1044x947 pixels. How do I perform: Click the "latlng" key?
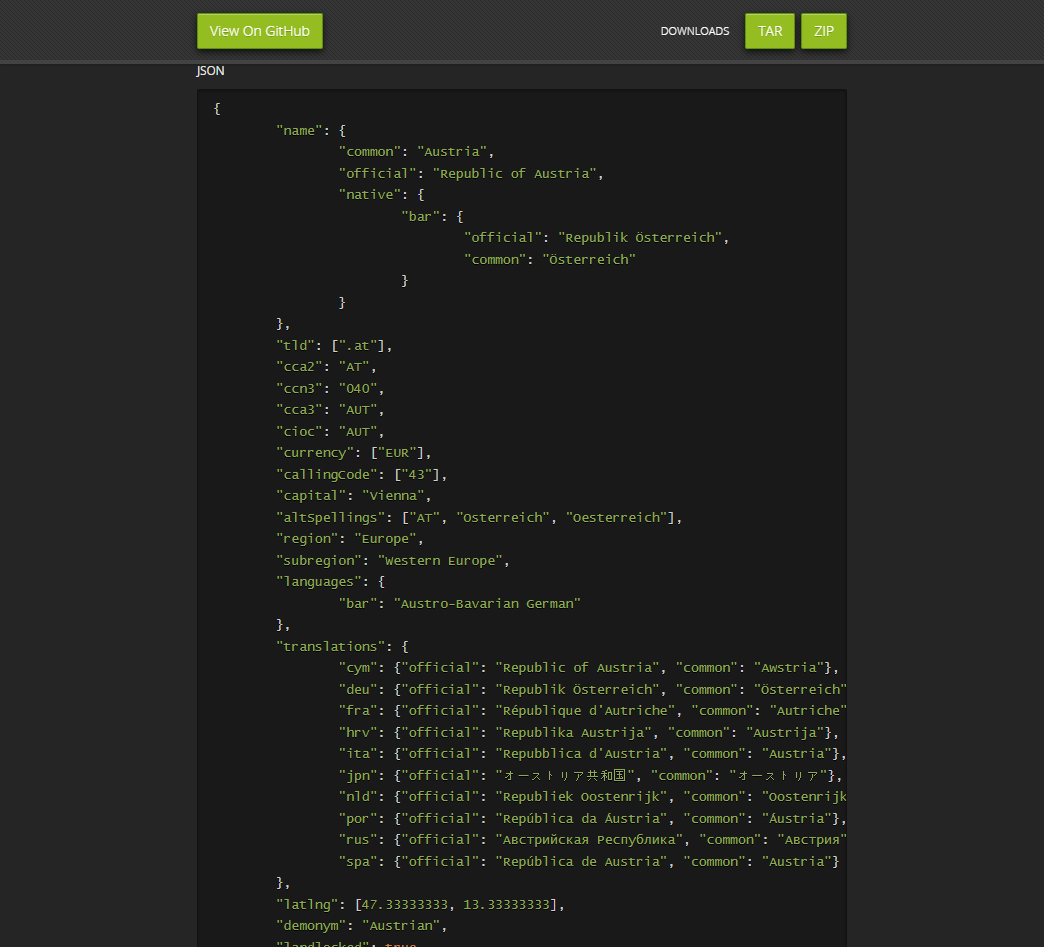(307, 905)
